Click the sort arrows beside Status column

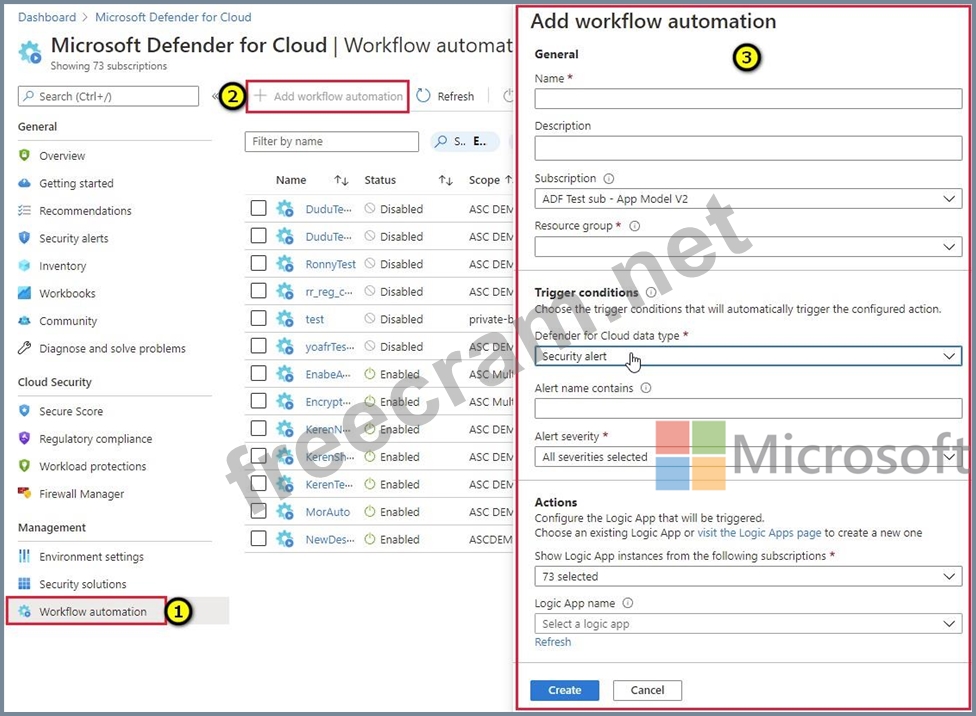[445, 180]
